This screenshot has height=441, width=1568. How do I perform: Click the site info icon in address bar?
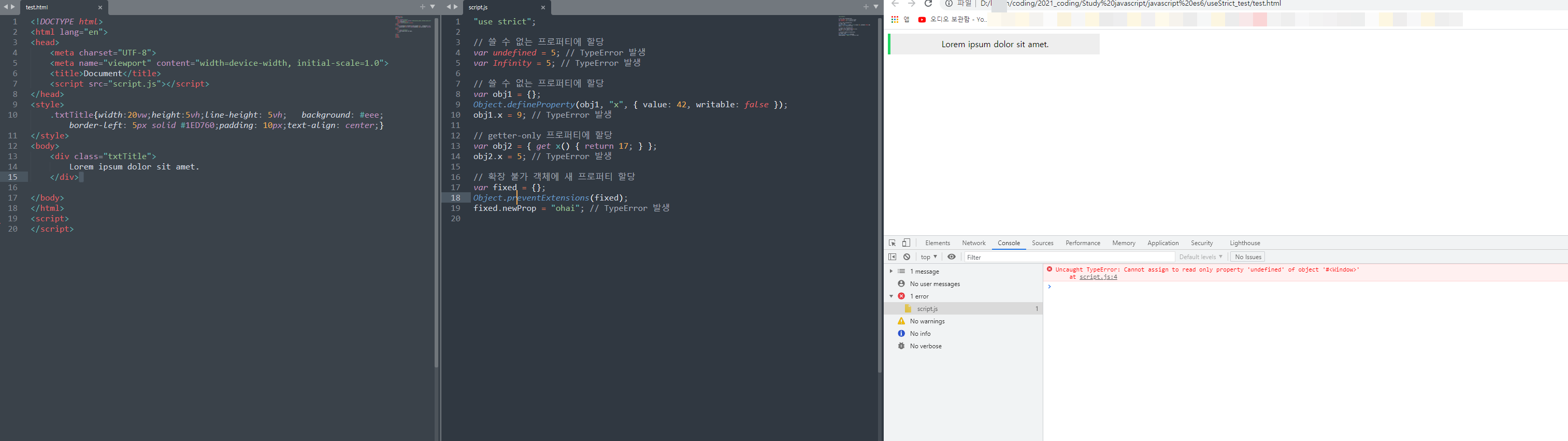point(948,4)
